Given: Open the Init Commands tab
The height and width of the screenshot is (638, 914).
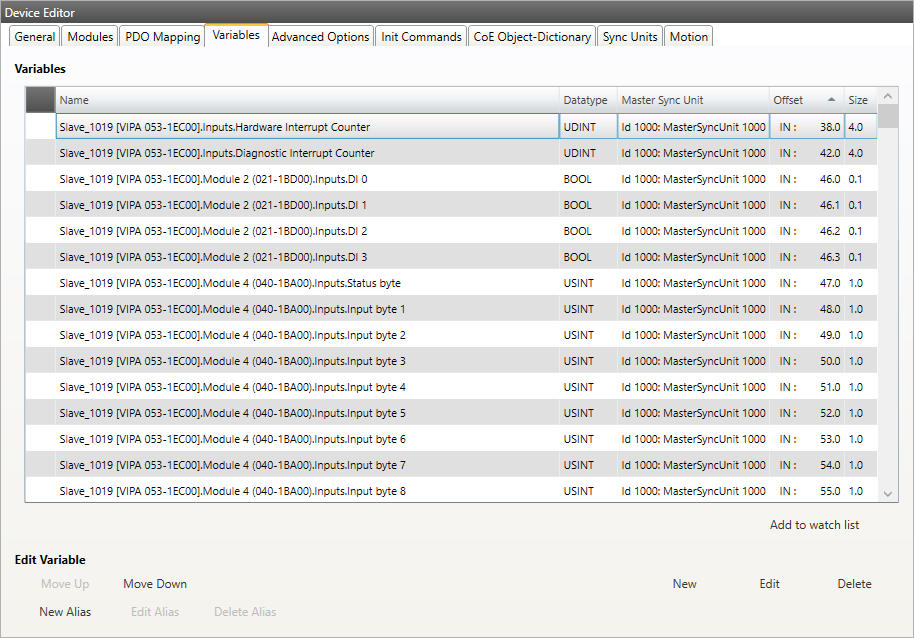Looking at the screenshot, I should (x=421, y=37).
